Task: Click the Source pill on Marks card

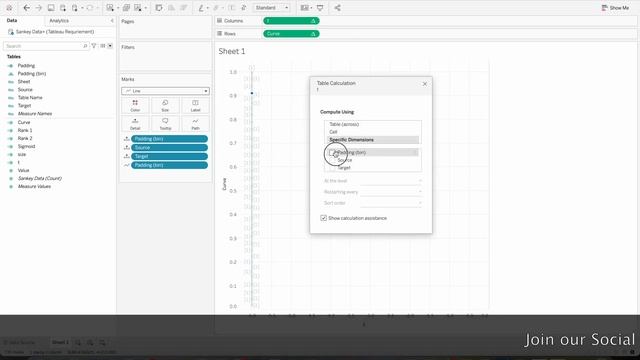Action: (x=169, y=148)
